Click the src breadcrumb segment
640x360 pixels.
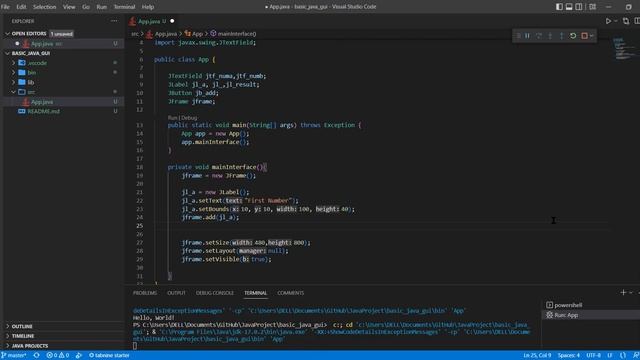click(x=135, y=34)
